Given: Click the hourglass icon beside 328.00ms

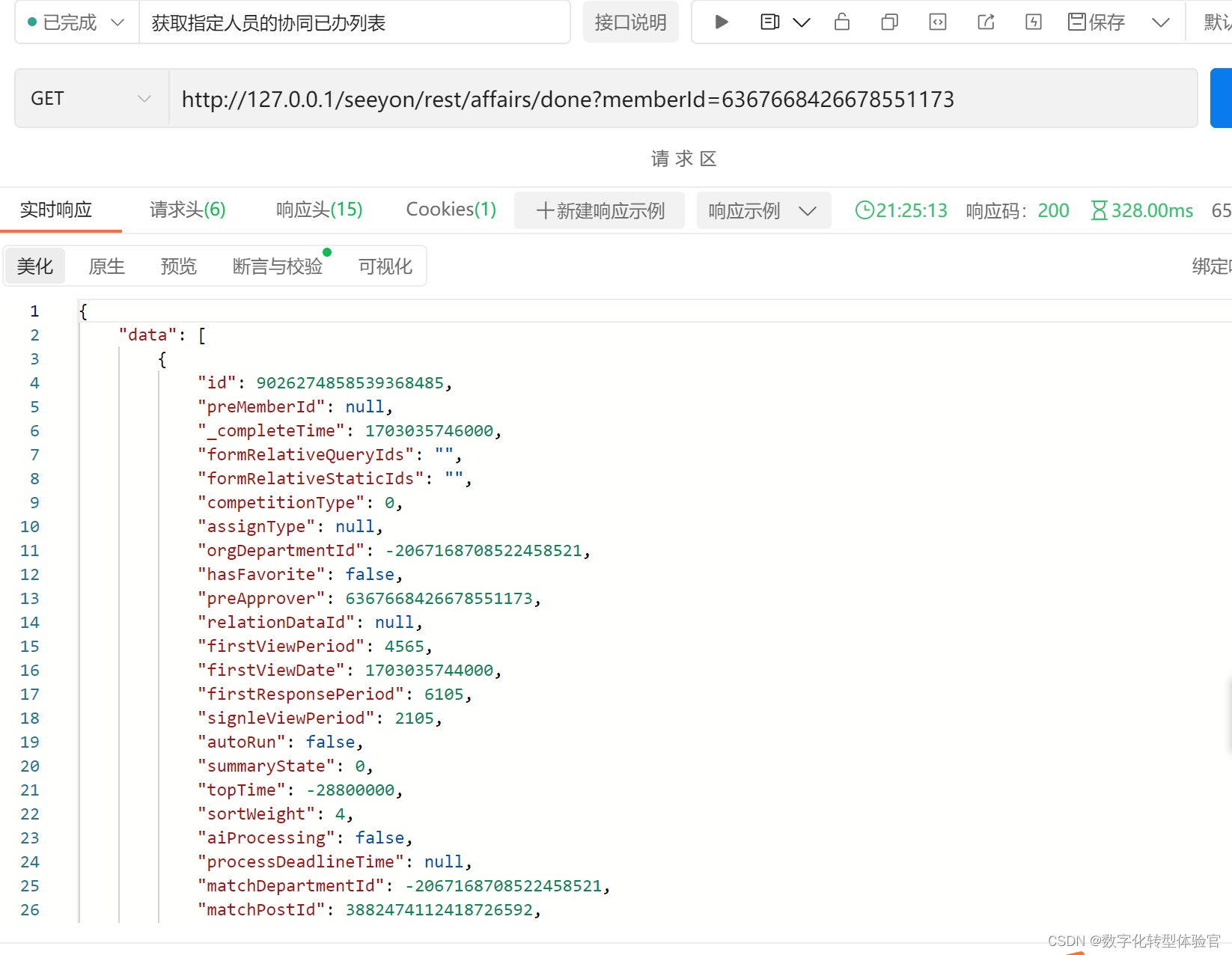Looking at the screenshot, I should (x=1099, y=210).
